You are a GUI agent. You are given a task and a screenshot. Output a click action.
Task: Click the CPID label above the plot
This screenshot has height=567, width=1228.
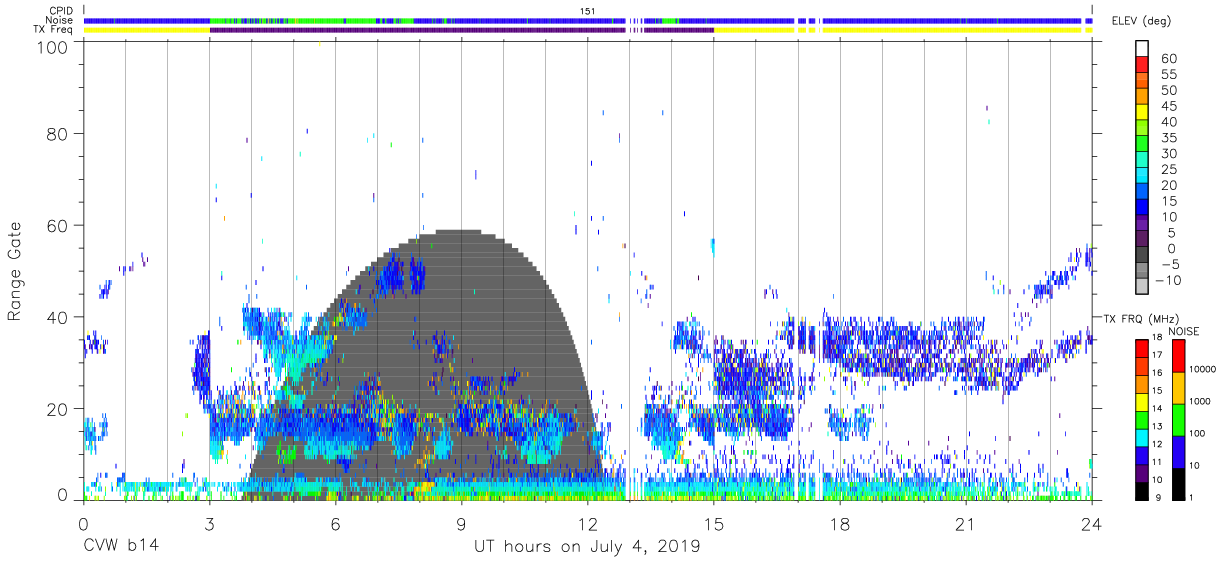tap(60, 10)
